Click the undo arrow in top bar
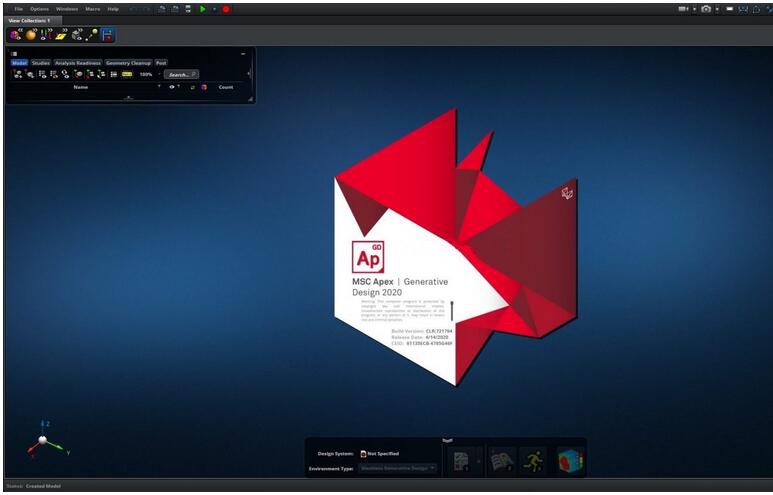Image resolution: width=773 pixels, height=495 pixels. point(134,9)
